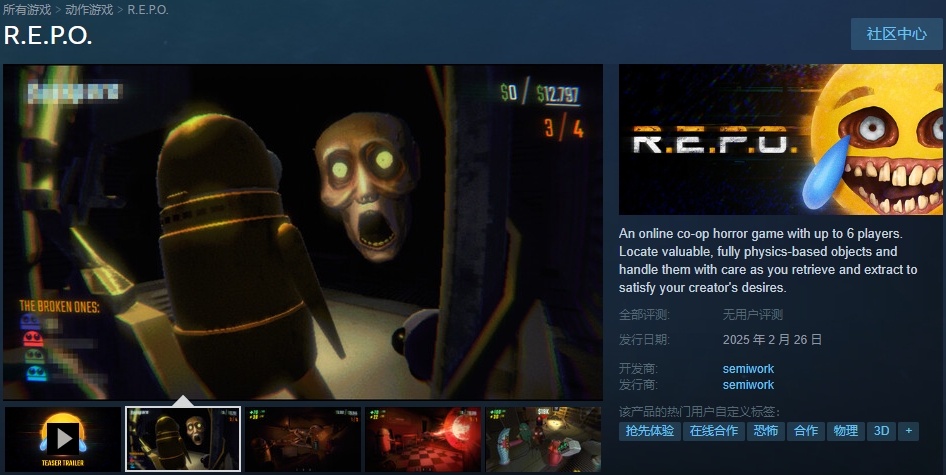Click the 全部评测 label
The width and height of the screenshot is (946, 475).
(x=644, y=314)
